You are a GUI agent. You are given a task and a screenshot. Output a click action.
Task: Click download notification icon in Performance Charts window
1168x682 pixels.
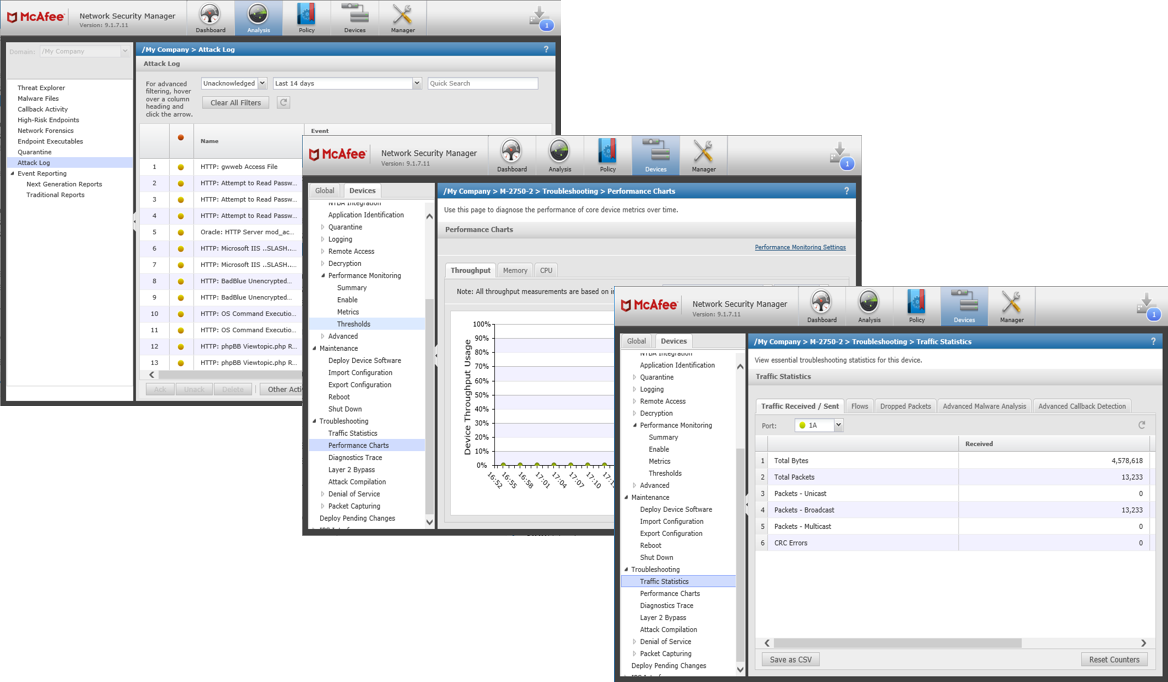pyautogui.click(x=841, y=156)
